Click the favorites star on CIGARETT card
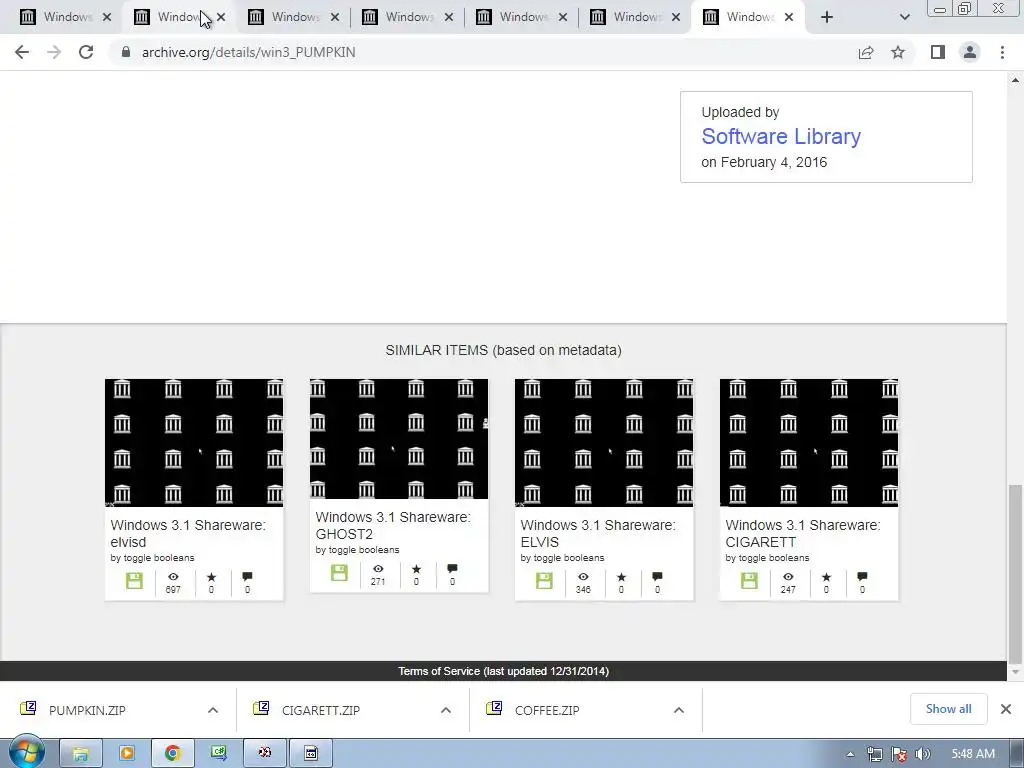The height and width of the screenshot is (768, 1024). 826,577
